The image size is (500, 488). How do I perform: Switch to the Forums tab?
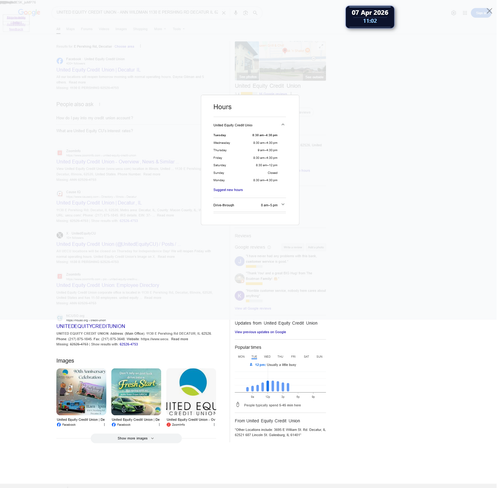87,29
